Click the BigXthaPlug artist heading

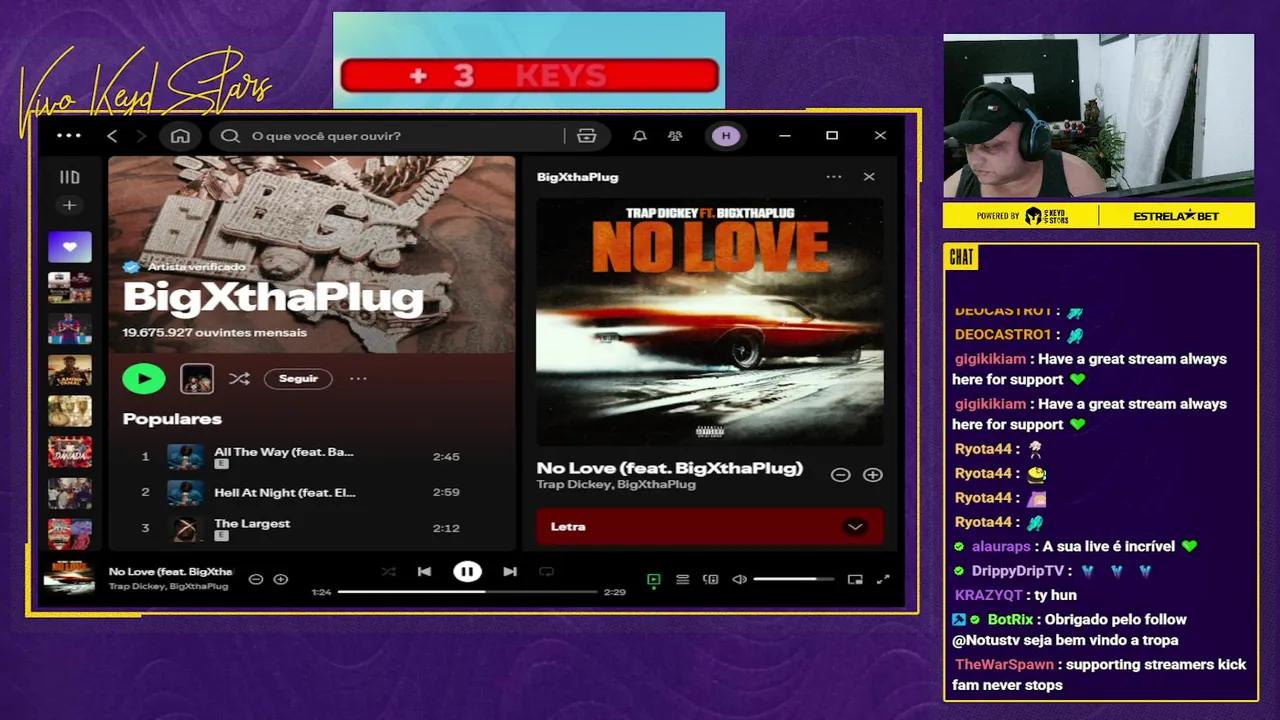(x=273, y=297)
